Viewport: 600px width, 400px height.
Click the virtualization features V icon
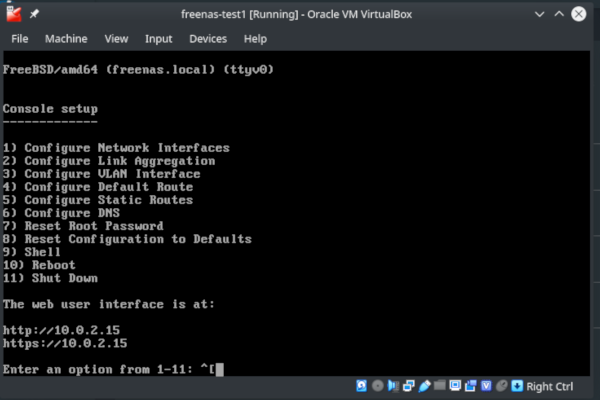coord(486,386)
